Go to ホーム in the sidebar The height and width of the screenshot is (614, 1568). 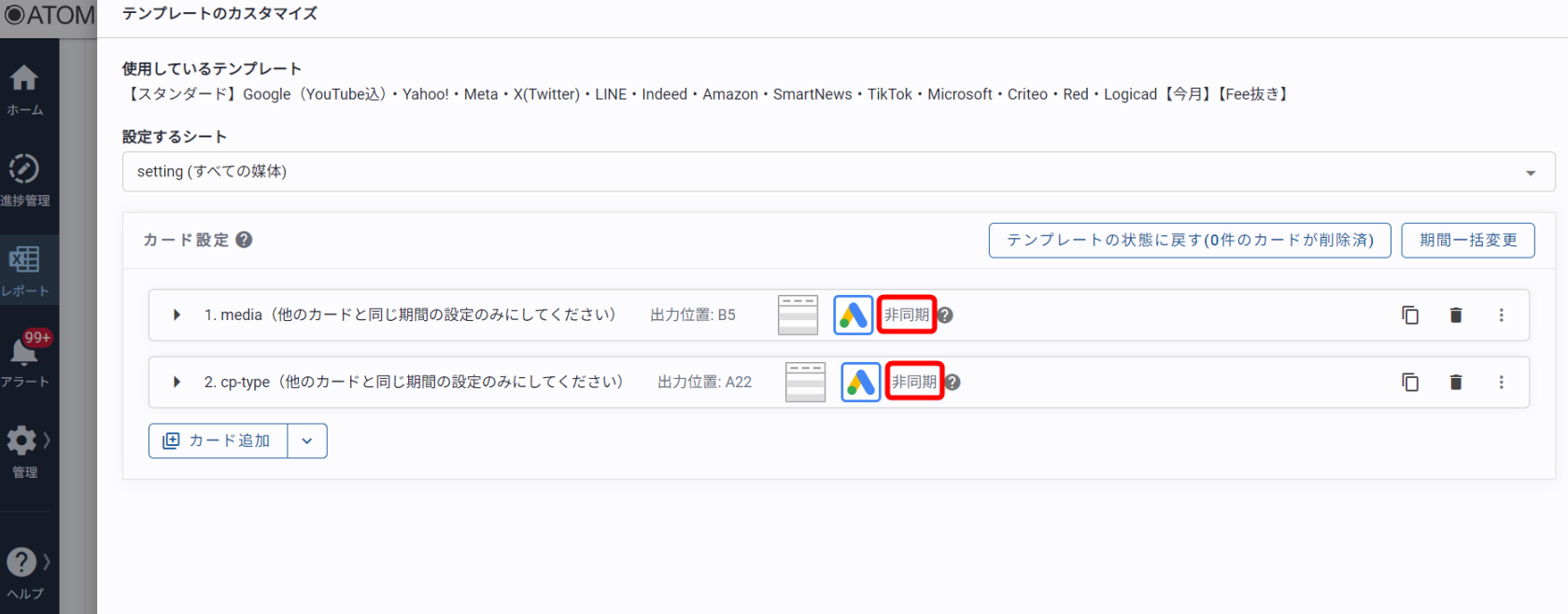pos(25,91)
